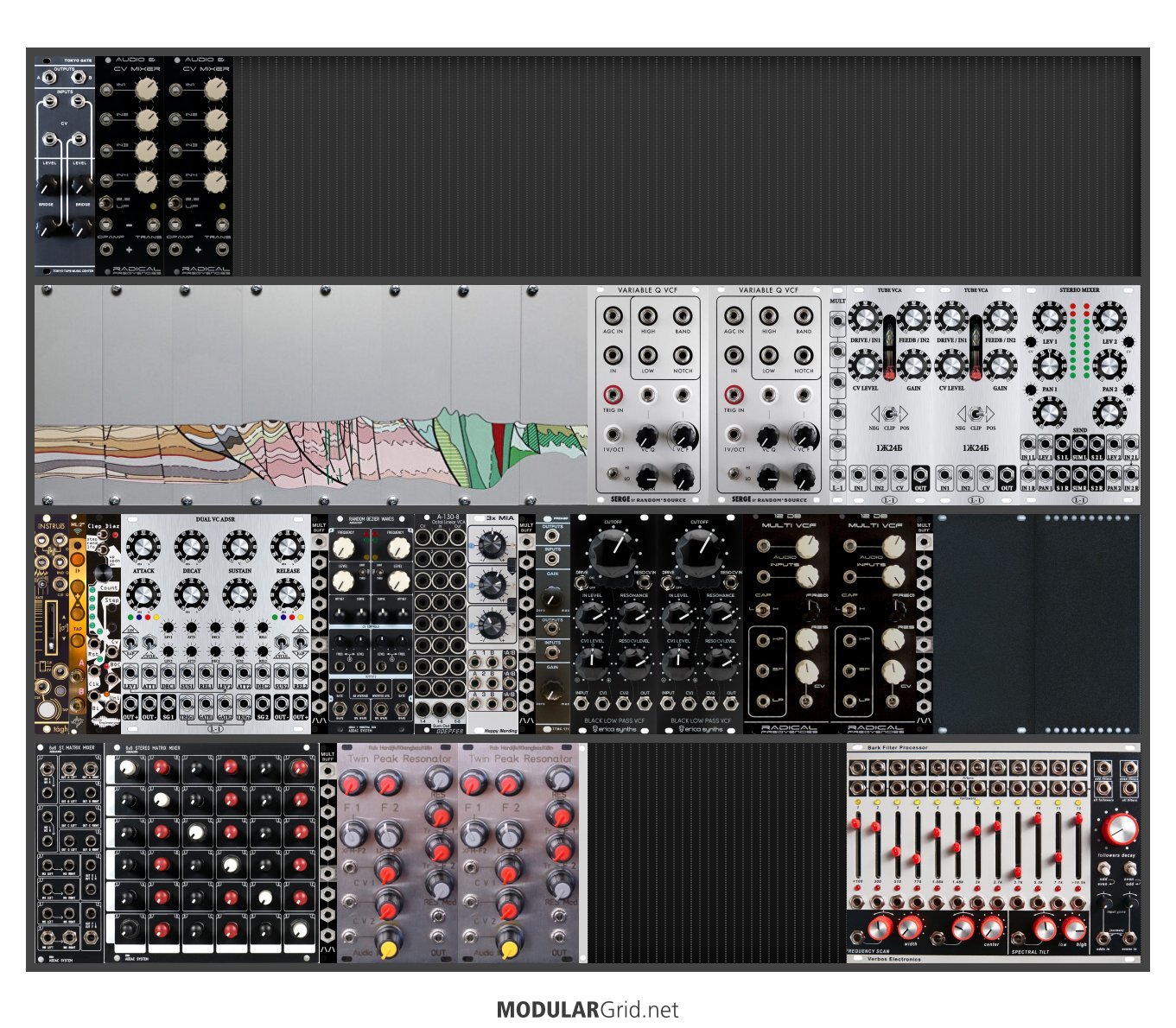Click SPECTRAL TILT high knob on Bark Filter
1176x1028 pixels.
[1075, 928]
